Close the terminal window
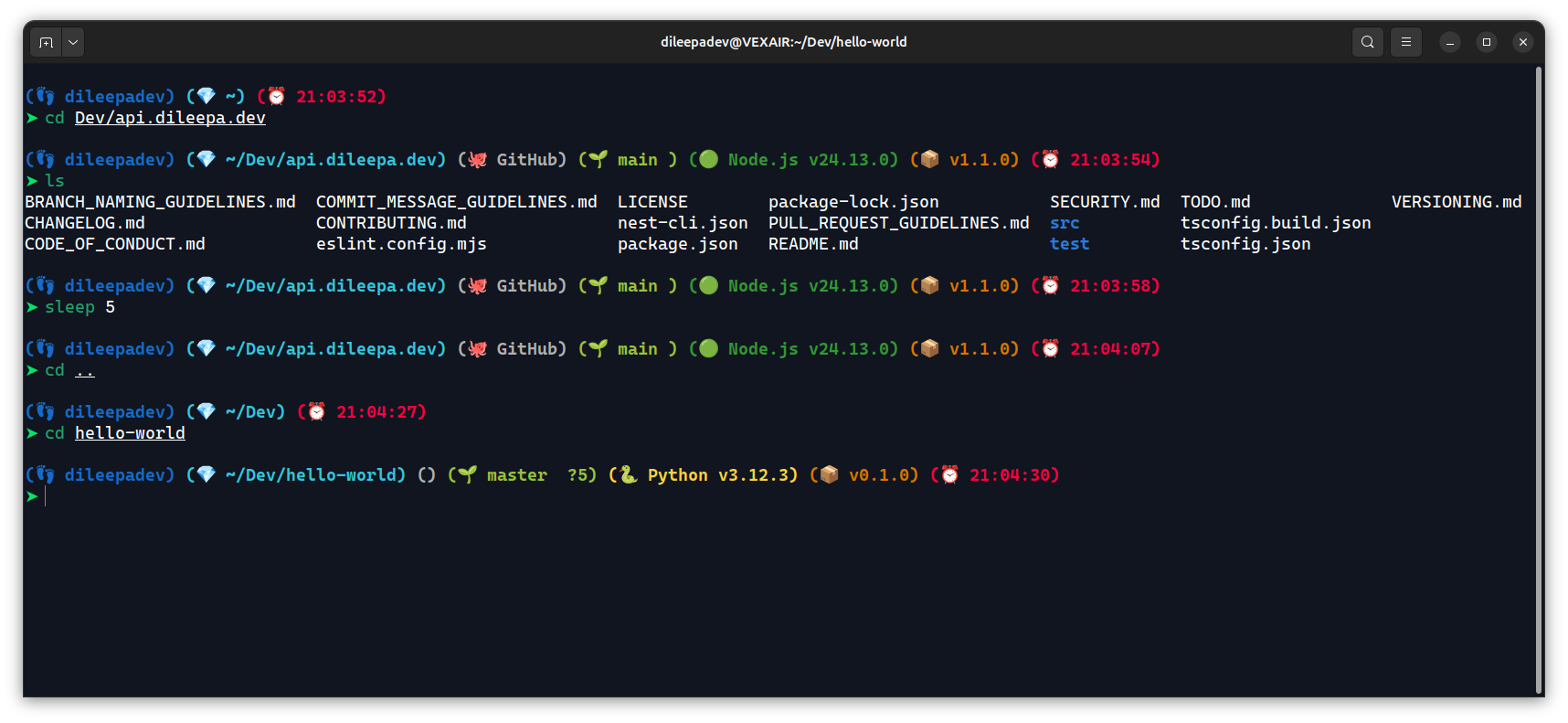The height and width of the screenshot is (723, 1568). coord(1523,42)
